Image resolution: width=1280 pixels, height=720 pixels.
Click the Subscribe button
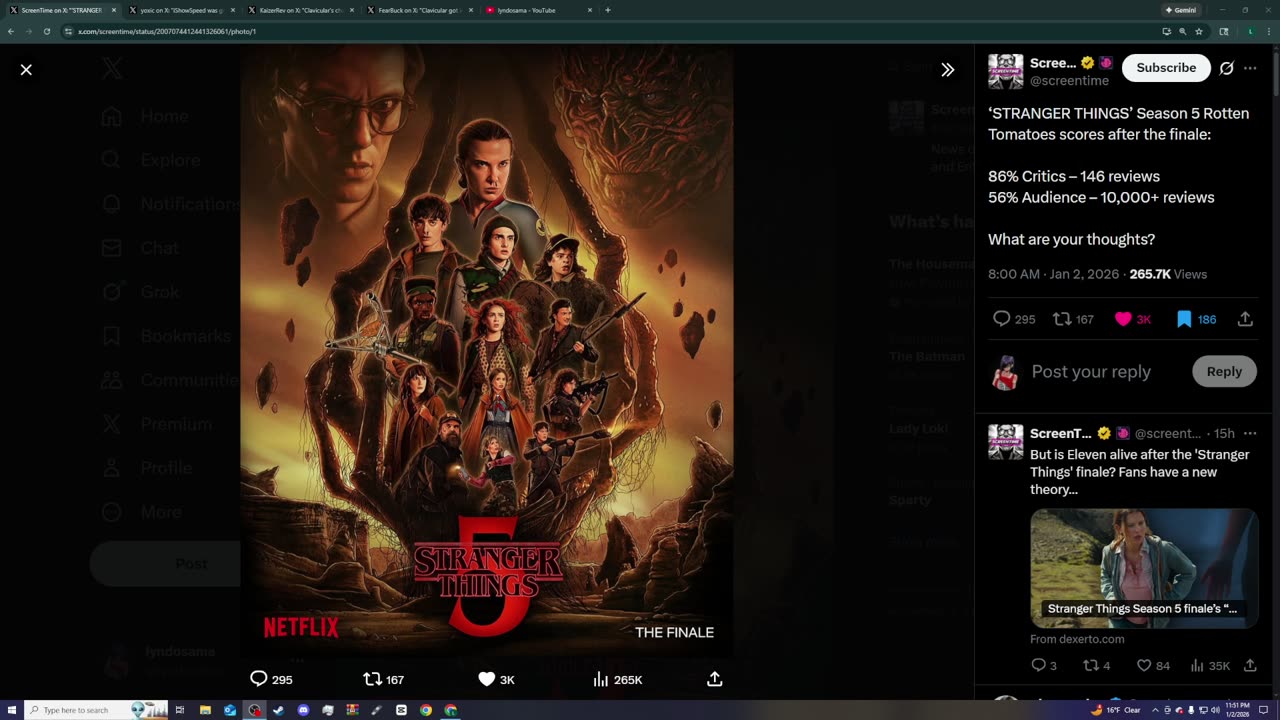[x=1166, y=68]
